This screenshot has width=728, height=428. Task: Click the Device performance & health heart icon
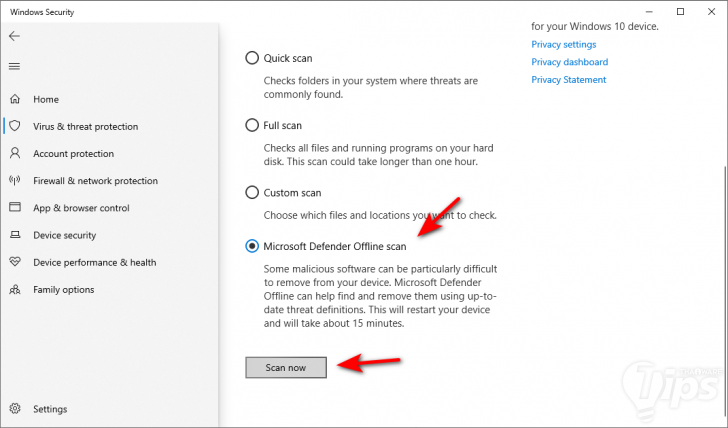click(14, 262)
